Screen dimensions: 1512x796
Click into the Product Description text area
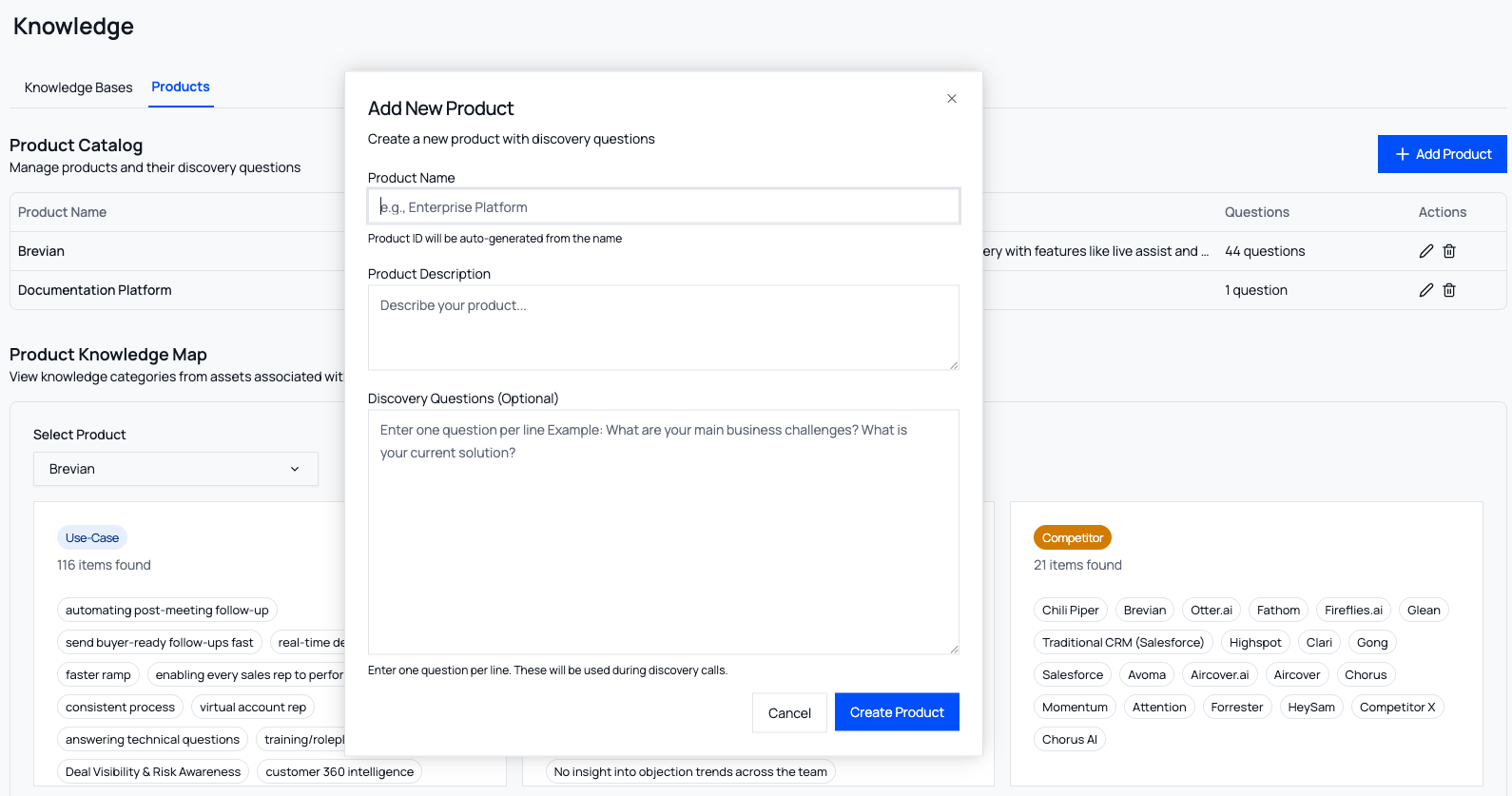664,327
